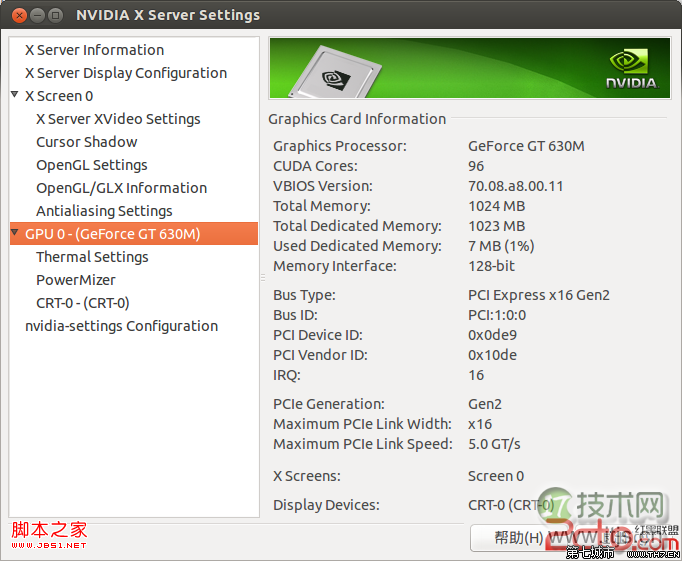
Task: Select Cursor Shadow settings
Action: pyautogui.click(x=87, y=142)
